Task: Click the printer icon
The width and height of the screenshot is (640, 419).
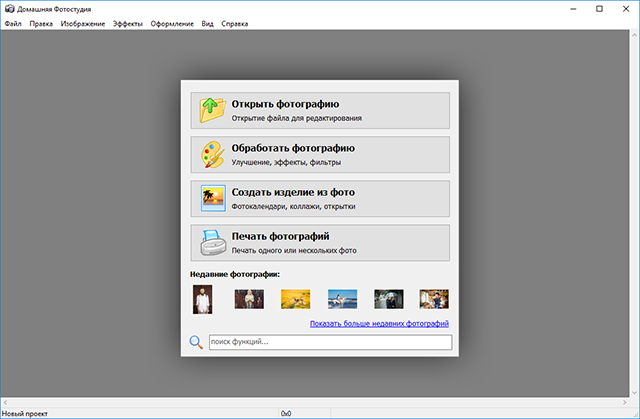Action: [x=213, y=242]
